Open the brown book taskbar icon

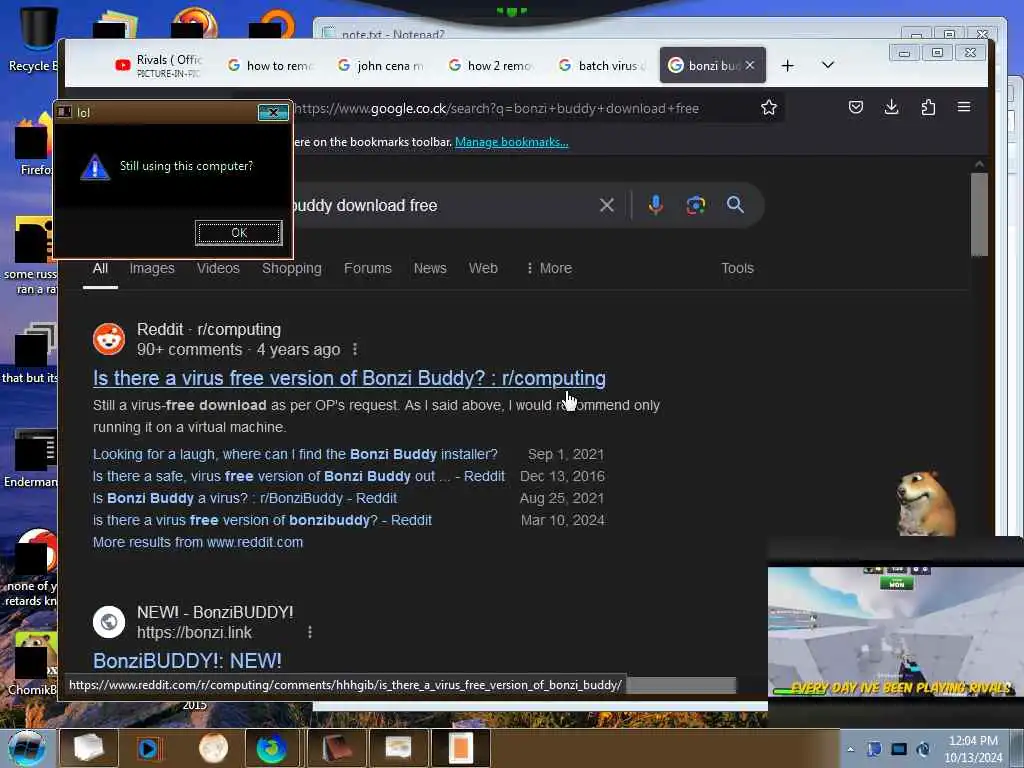coord(336,748)
